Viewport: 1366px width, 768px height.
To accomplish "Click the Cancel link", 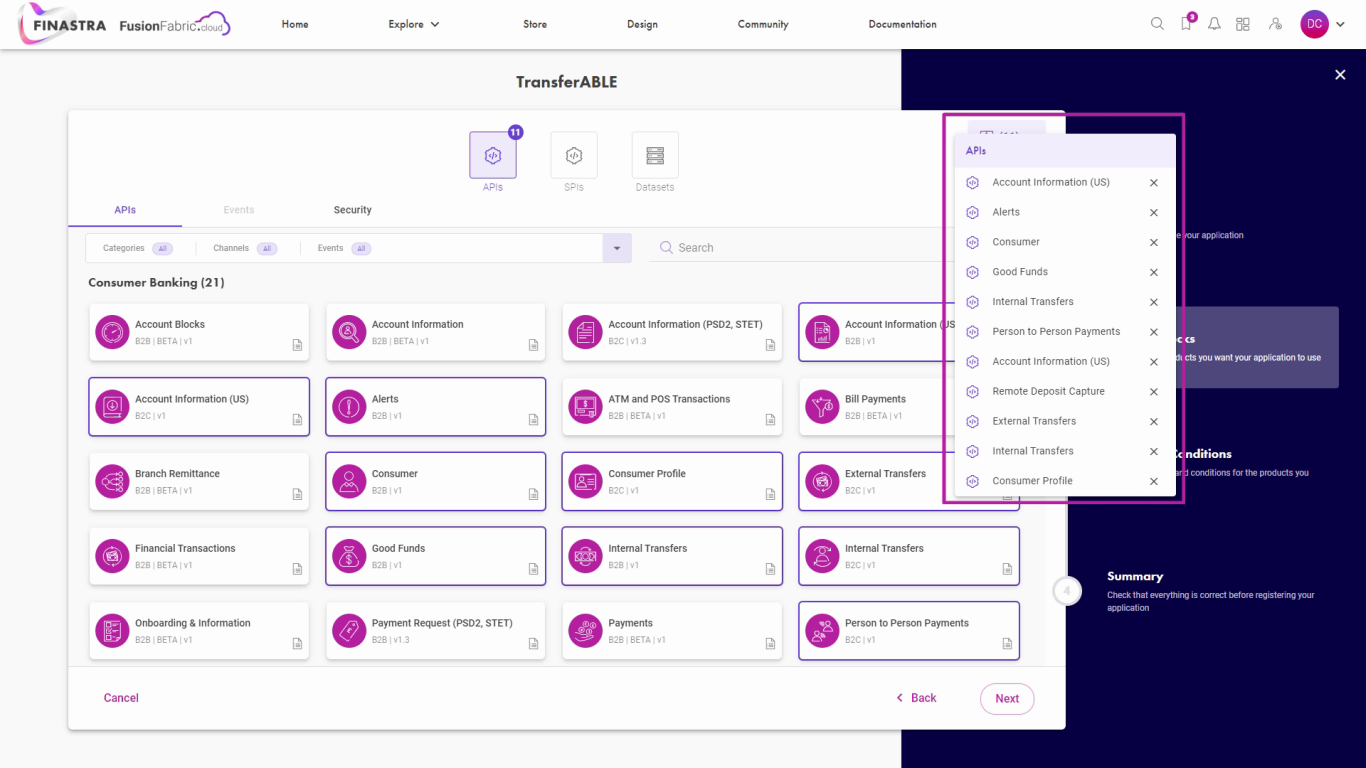I will [121, 698].
